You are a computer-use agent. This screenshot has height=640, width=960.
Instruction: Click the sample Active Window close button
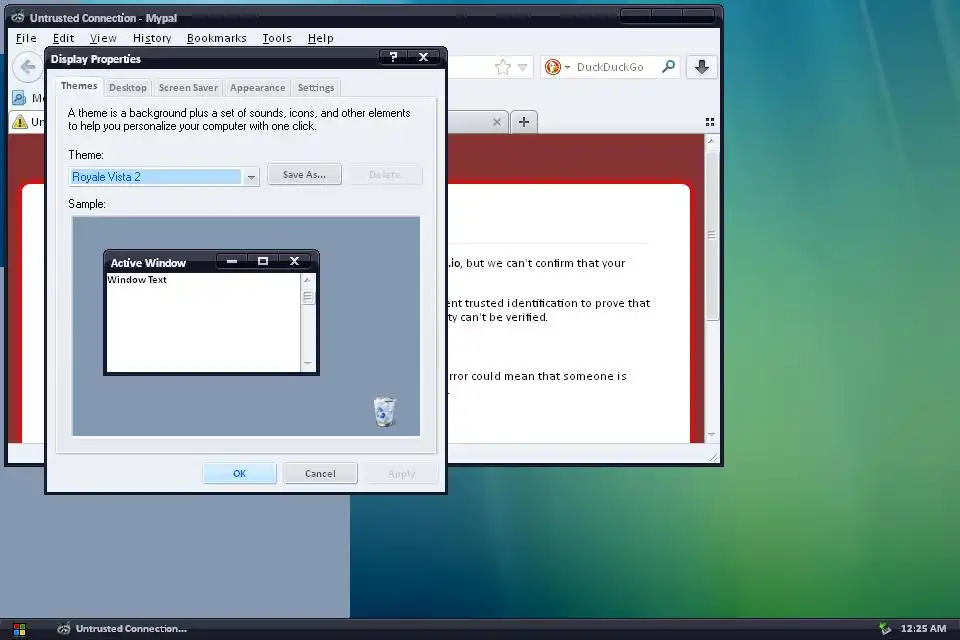click(294, 261)
